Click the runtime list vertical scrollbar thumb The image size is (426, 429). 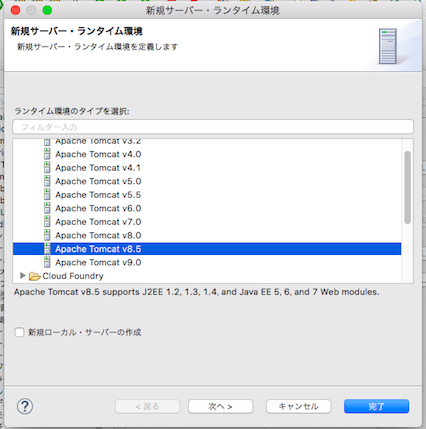pos(407,187)
